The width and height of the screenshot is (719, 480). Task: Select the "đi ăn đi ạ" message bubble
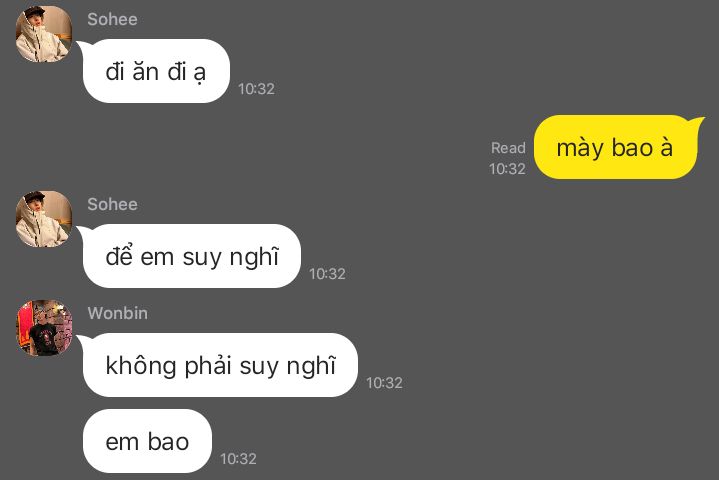coord(156,71)
